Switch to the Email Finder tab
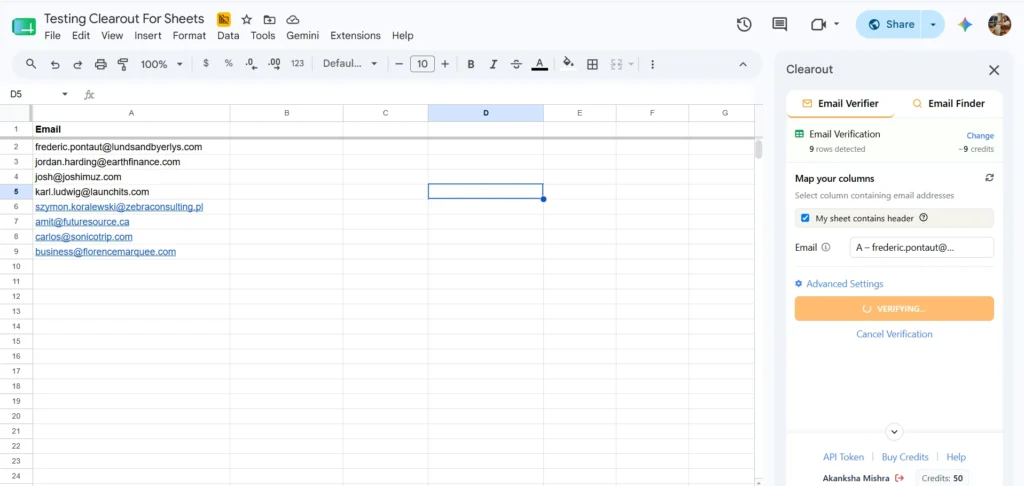Viewport: 1024px width, 486px height. coord(948,103)
